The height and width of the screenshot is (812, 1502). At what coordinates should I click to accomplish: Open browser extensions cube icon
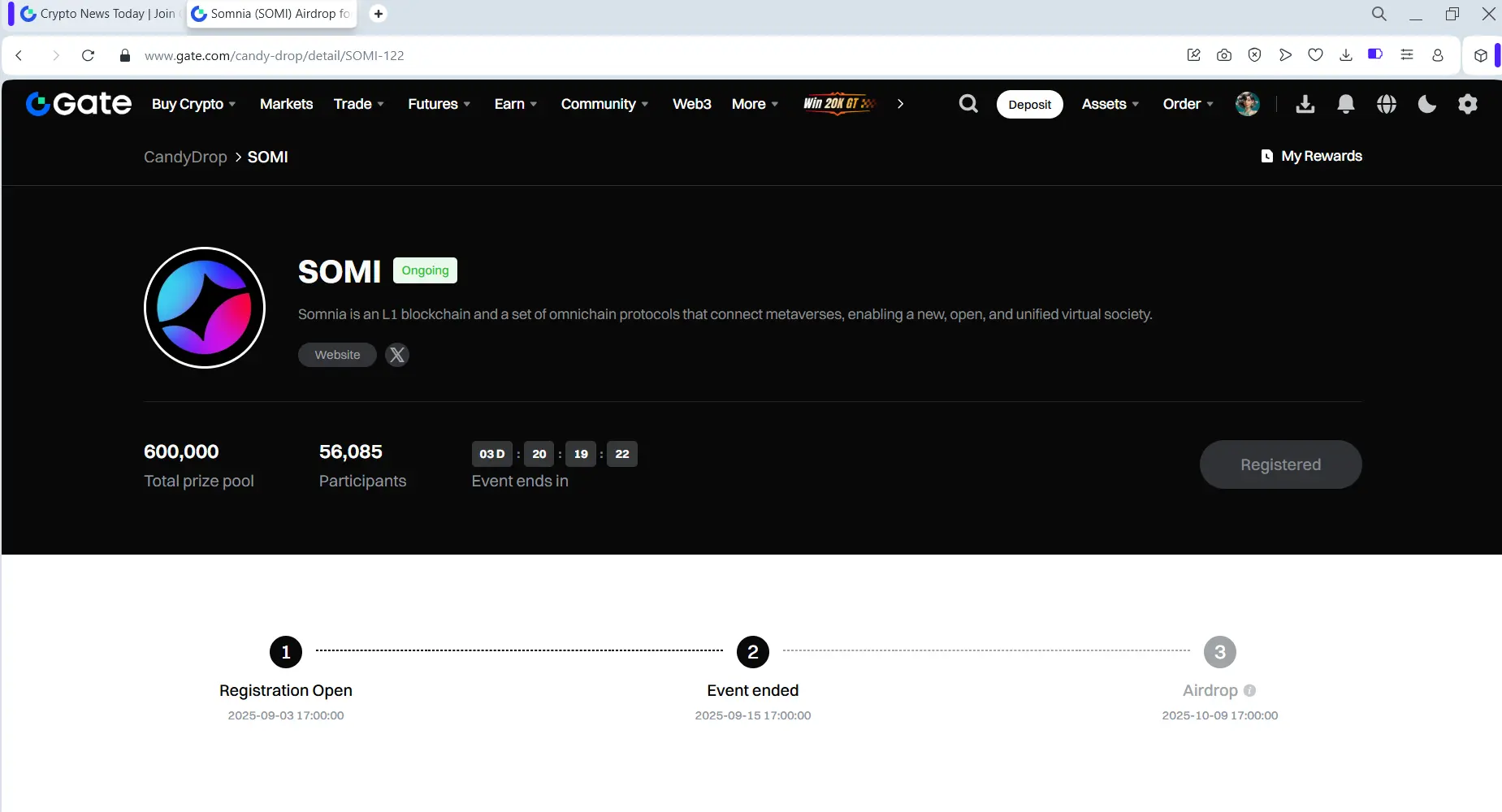tap(1481, 55)
